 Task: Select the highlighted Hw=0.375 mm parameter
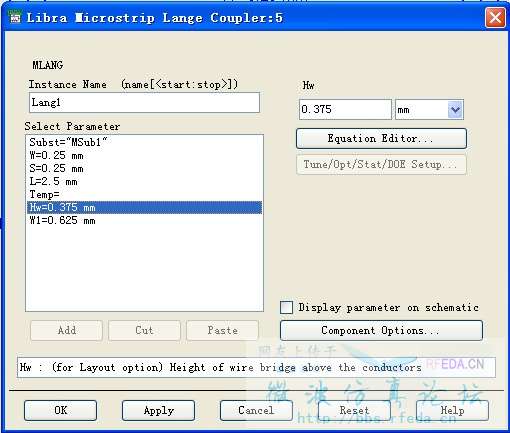coord(144,207)
